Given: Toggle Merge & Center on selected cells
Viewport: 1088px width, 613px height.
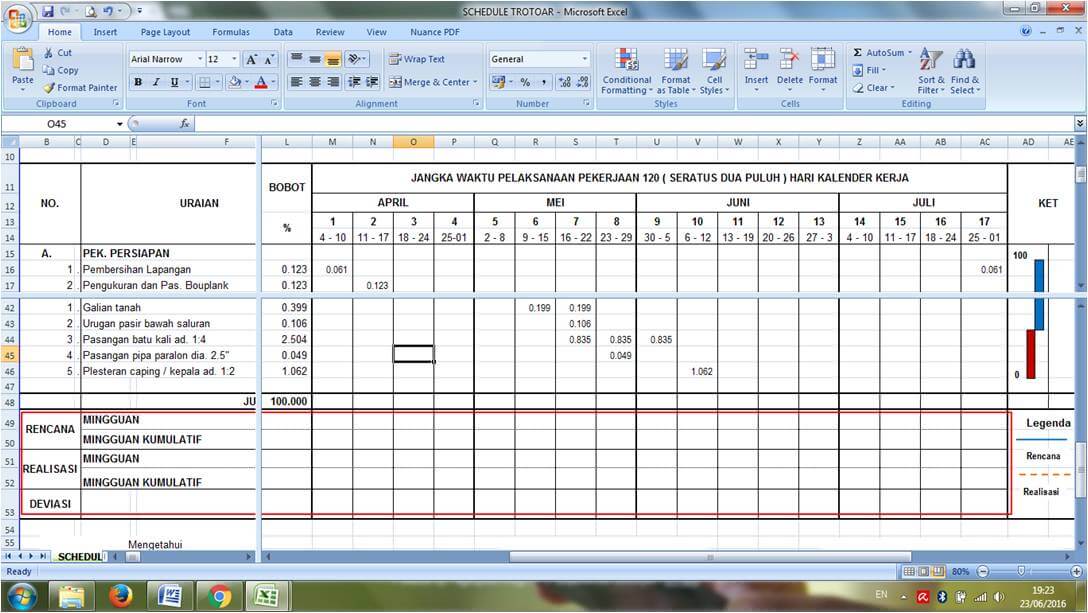Looking at the screenshot, I should tap(428, 82).
